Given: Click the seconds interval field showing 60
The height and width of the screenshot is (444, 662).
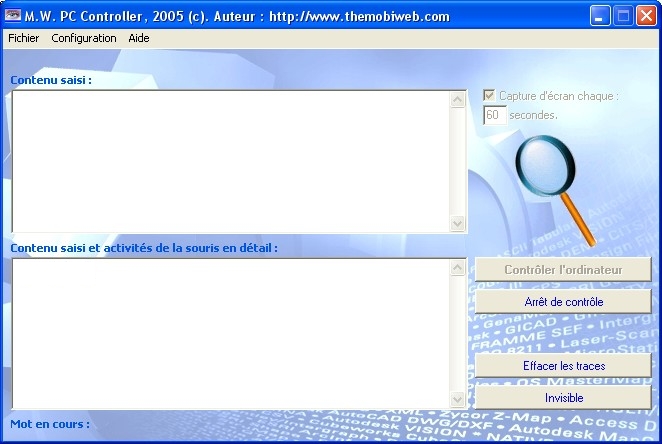Looking at the screenshot, I should (x=494, y=115).
